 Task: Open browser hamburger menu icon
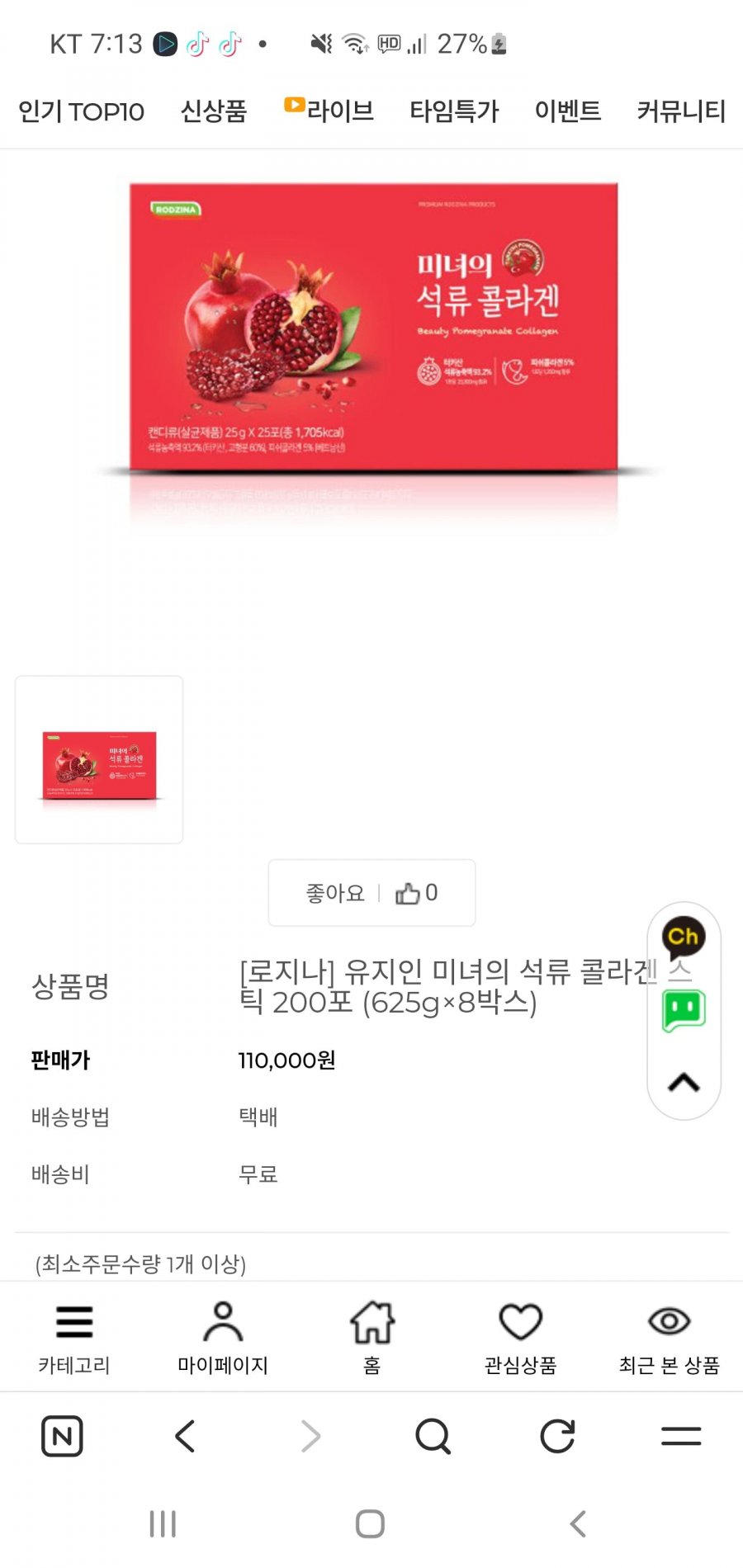(681, 1436)
